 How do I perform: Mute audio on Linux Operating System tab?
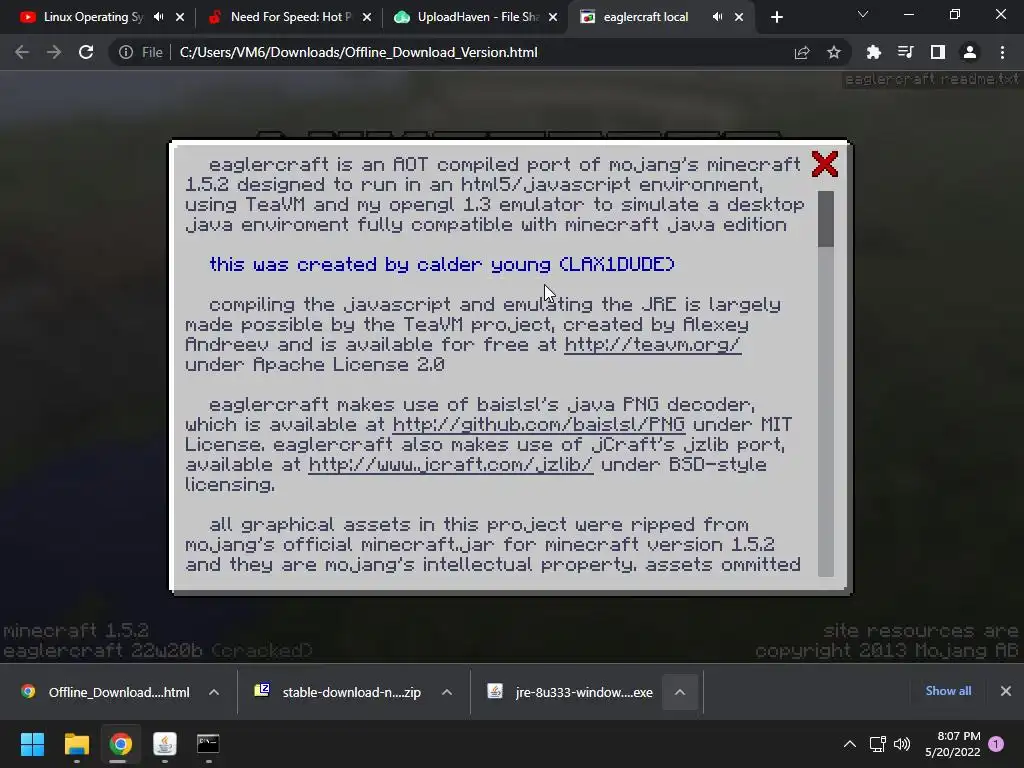159,17
